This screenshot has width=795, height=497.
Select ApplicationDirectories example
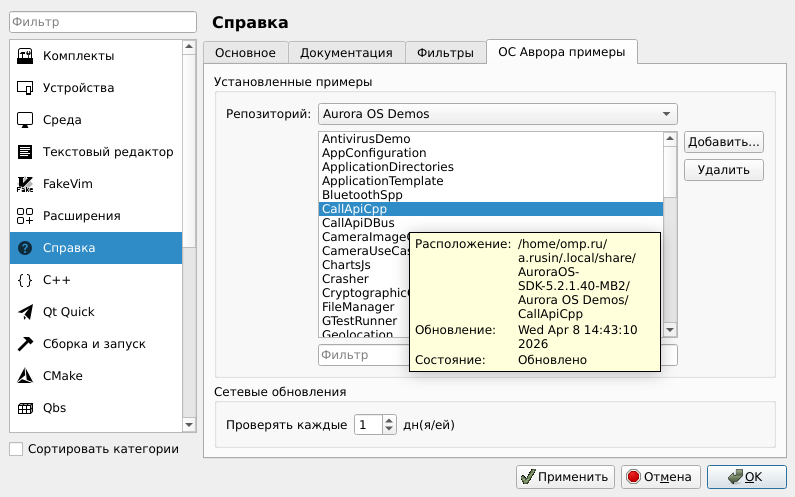click(490, 167)
